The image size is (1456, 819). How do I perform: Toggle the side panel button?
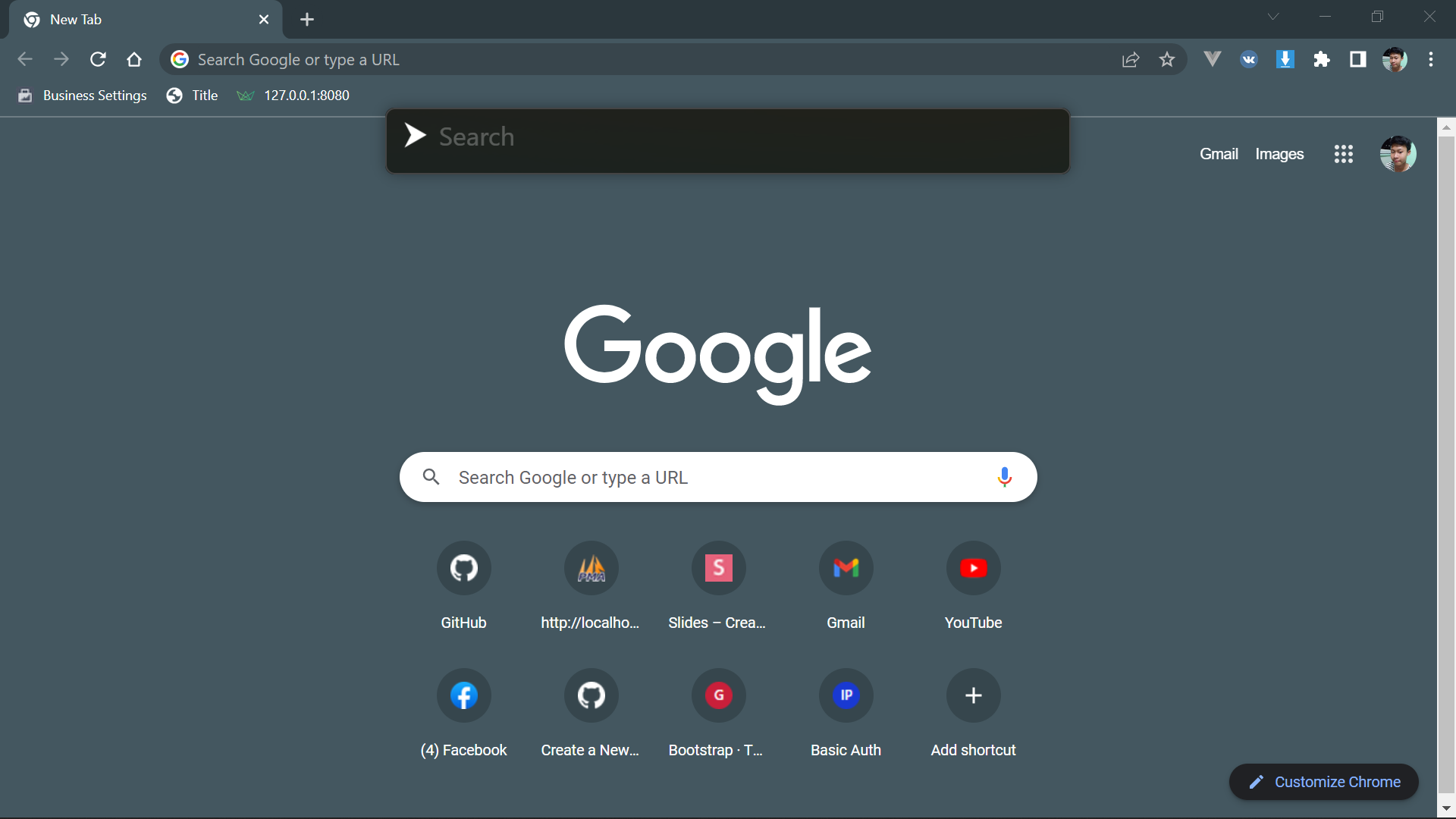[x=1358, y=59]
